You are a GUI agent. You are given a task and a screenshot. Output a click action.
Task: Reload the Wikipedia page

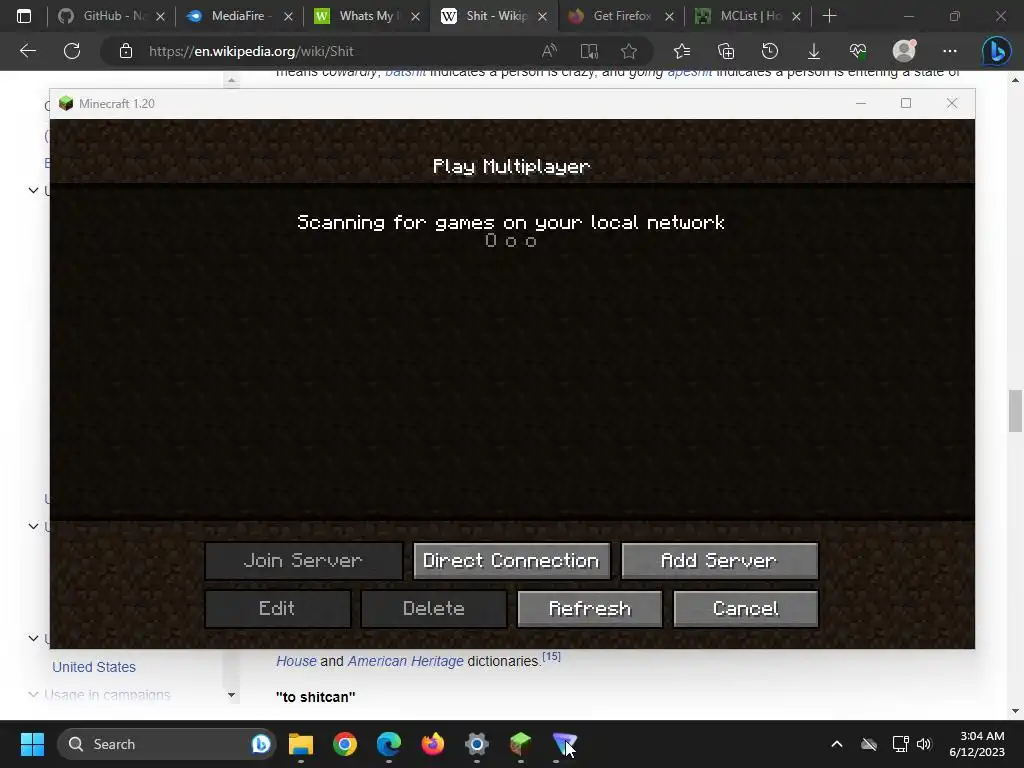click(x=72, y=51)
